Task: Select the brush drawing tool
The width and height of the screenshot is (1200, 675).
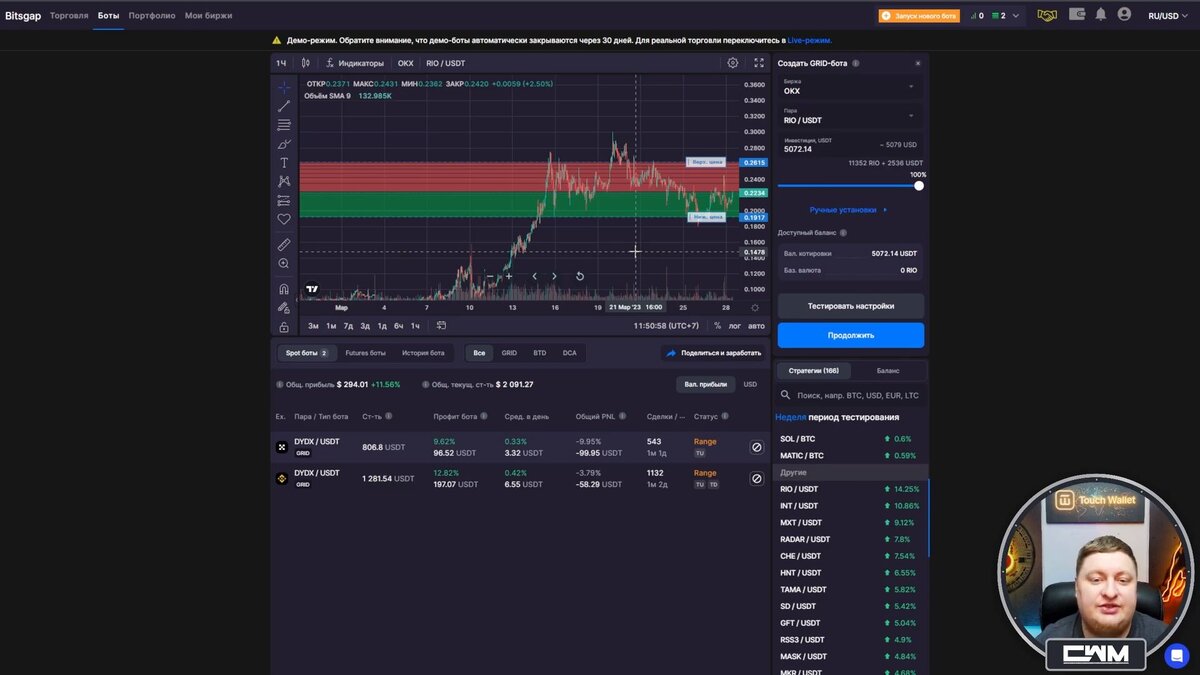Action: (x=284, y=144)
